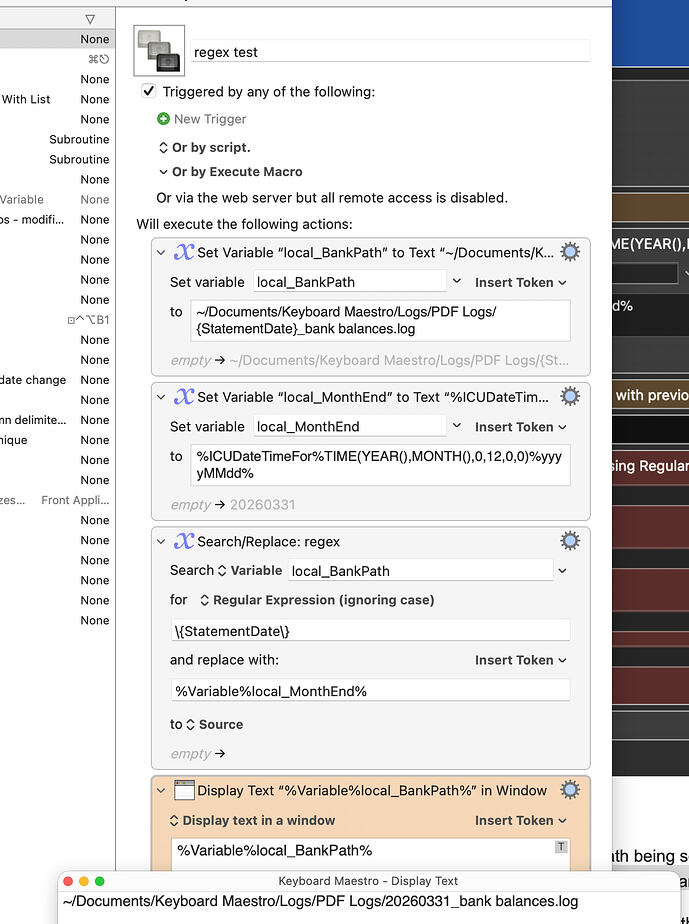Click the ICUDateTimeFor text field
The image size is (689, 924).
(380, 465)
